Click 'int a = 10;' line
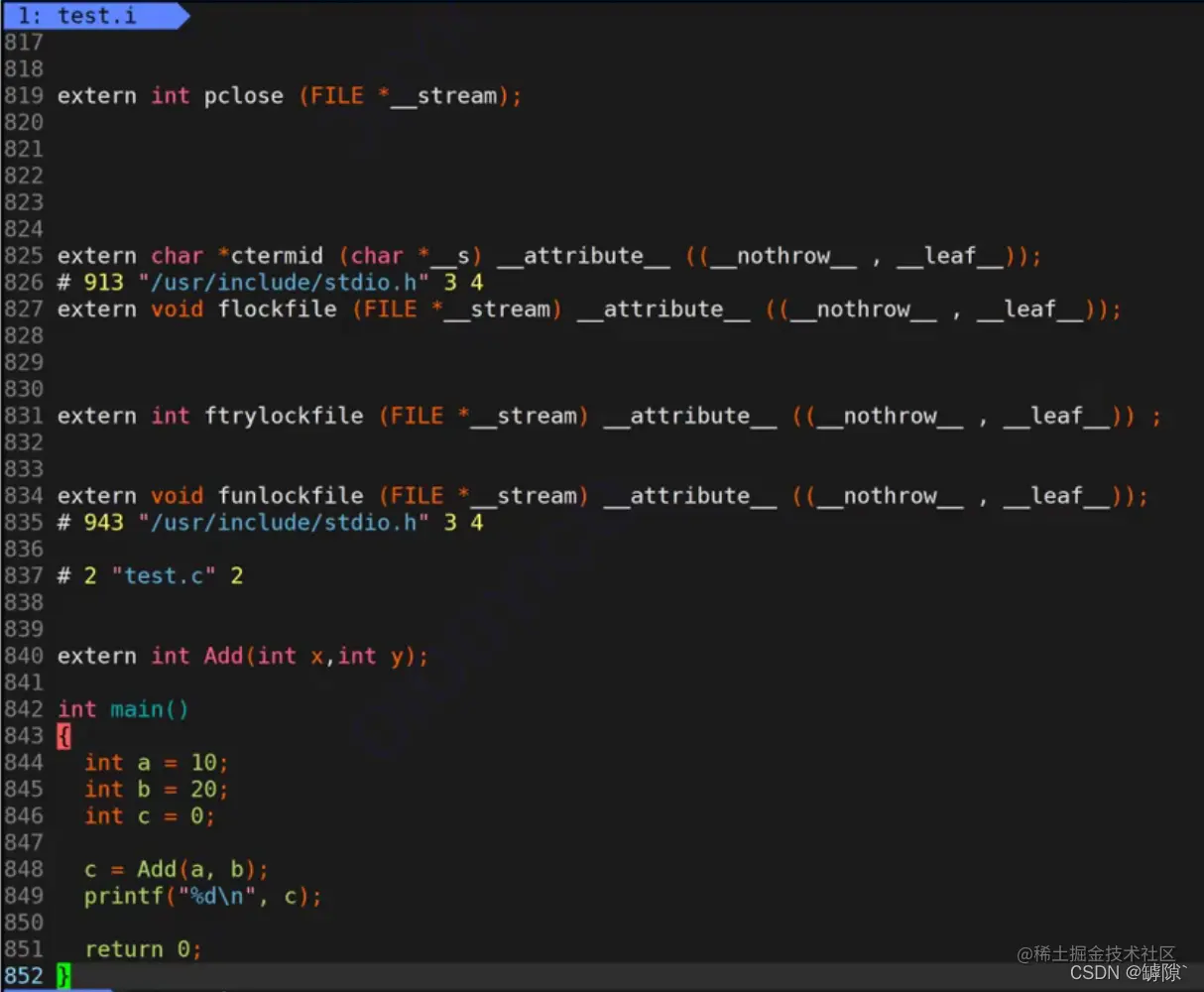This screenshot has height=992, width=1204. (x=157, y=763)
